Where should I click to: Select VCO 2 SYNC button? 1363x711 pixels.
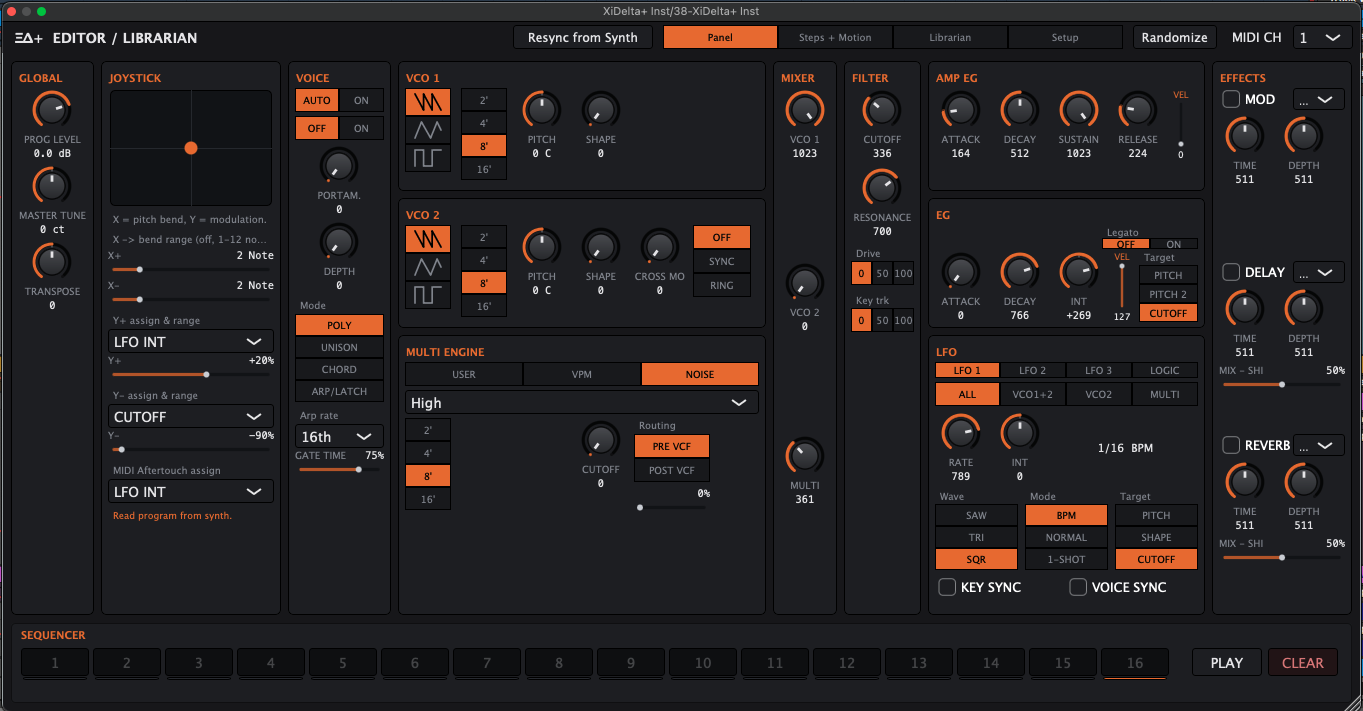click(722, 262)
